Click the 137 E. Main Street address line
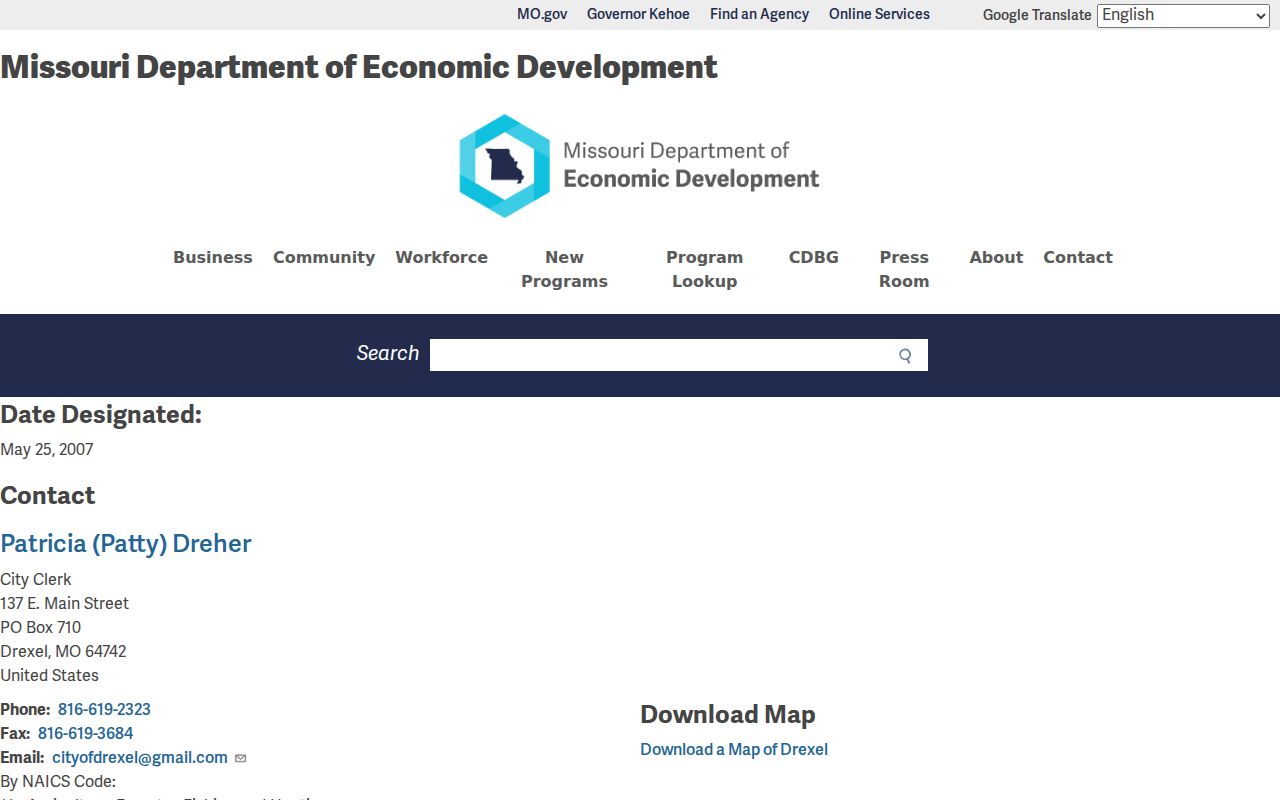Viewport: 1280px width, 800px height. (x=64, y=603)
